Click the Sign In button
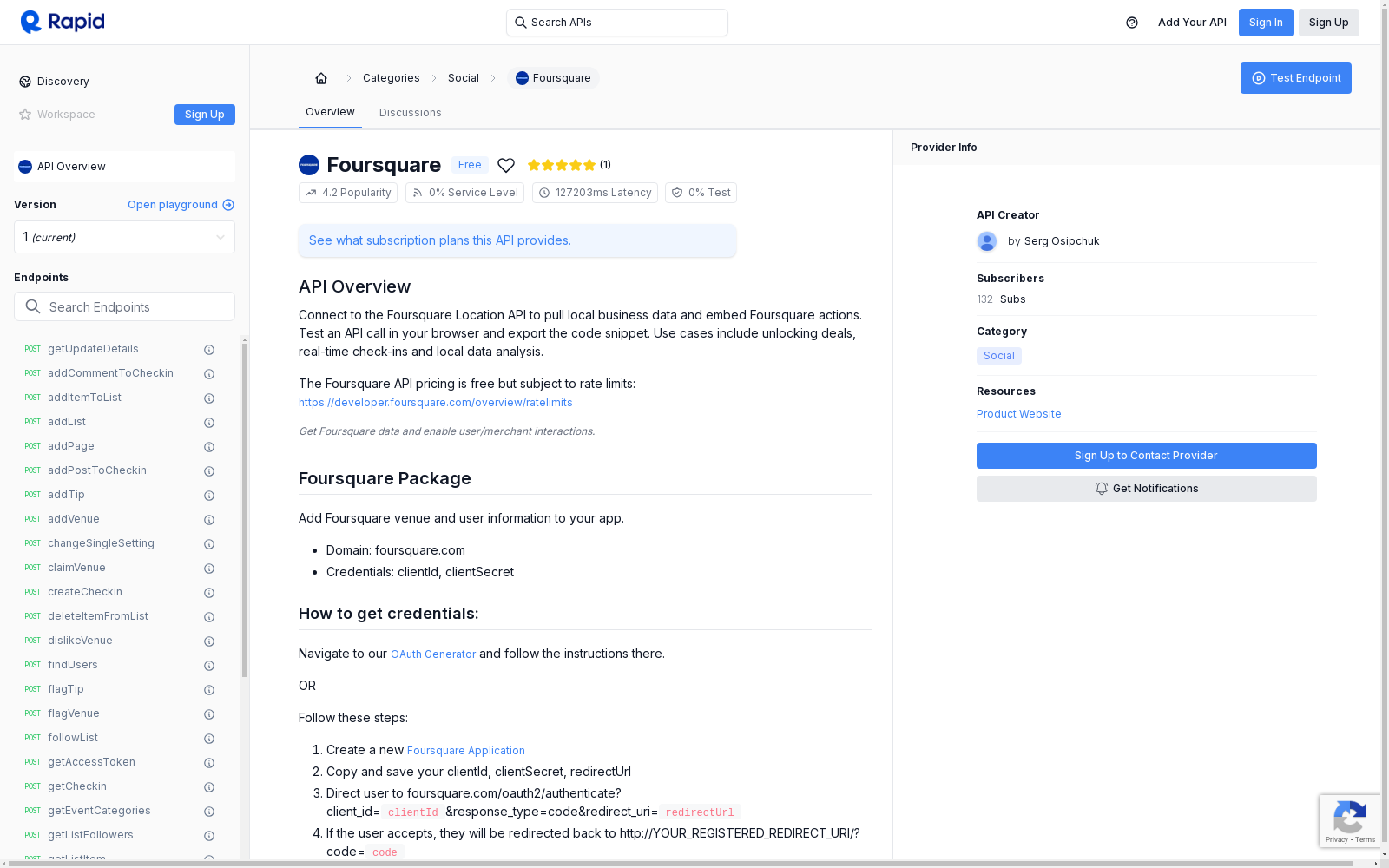The height and width of the screenshot is (868, 1389). click(1266, 23)
